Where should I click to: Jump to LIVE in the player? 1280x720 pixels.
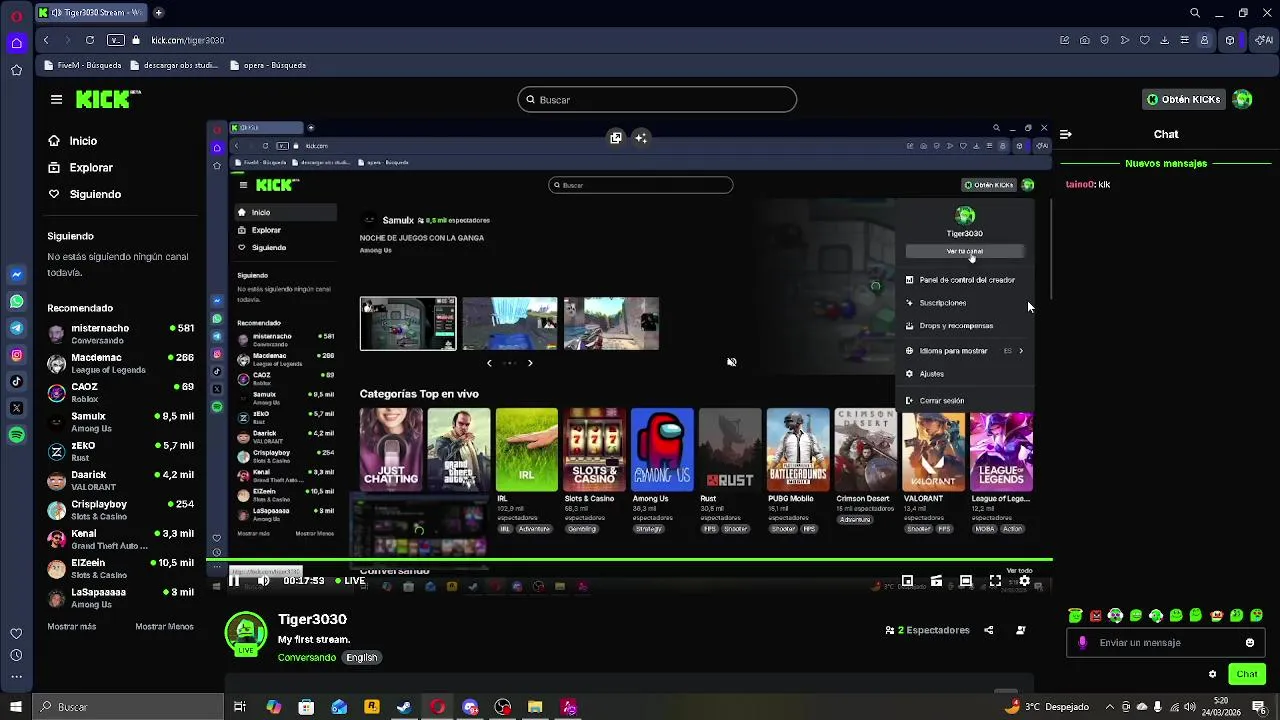[x=350, y=580]
